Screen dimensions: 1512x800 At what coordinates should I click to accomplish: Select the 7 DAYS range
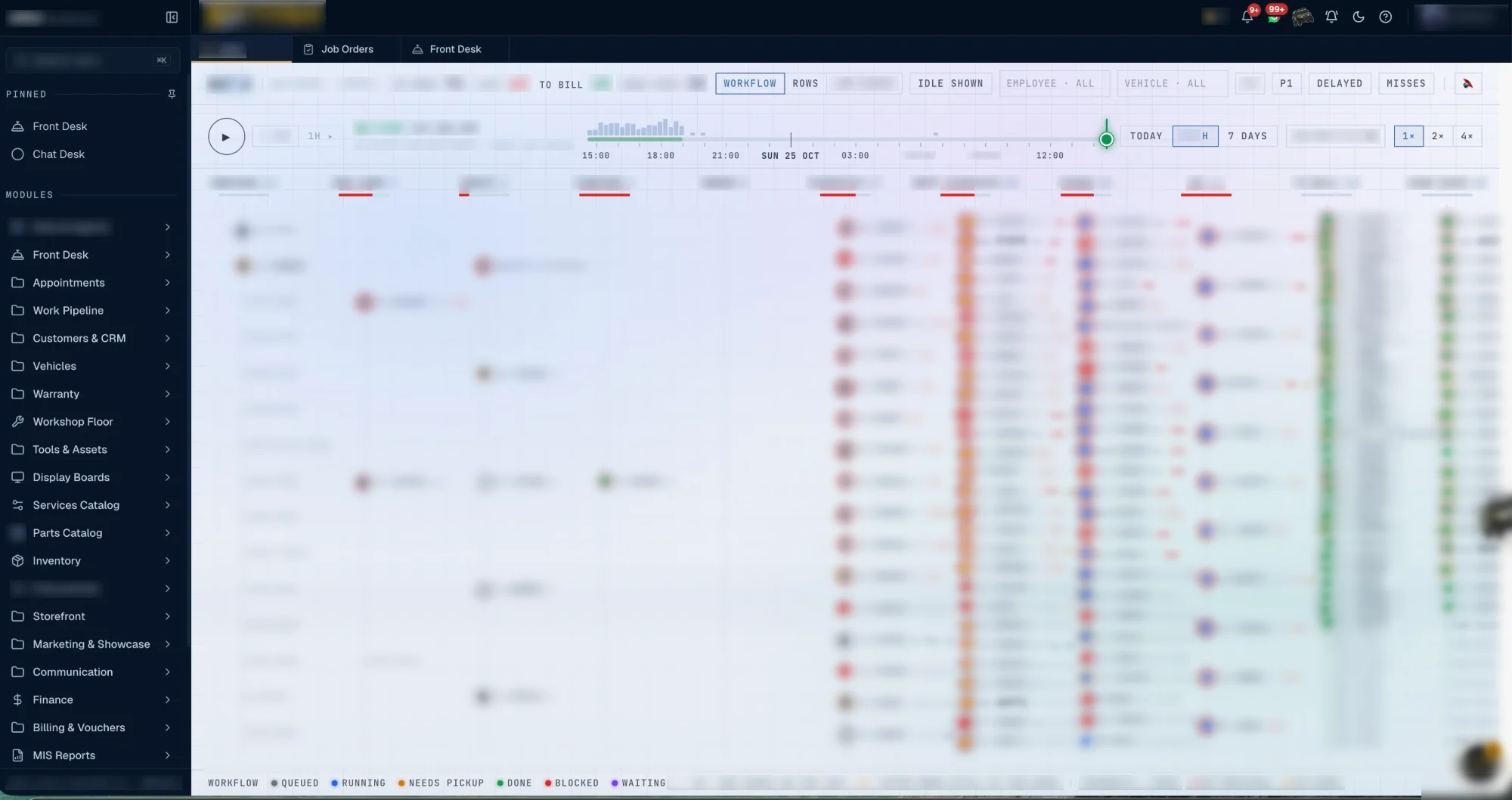(1247, 137)
